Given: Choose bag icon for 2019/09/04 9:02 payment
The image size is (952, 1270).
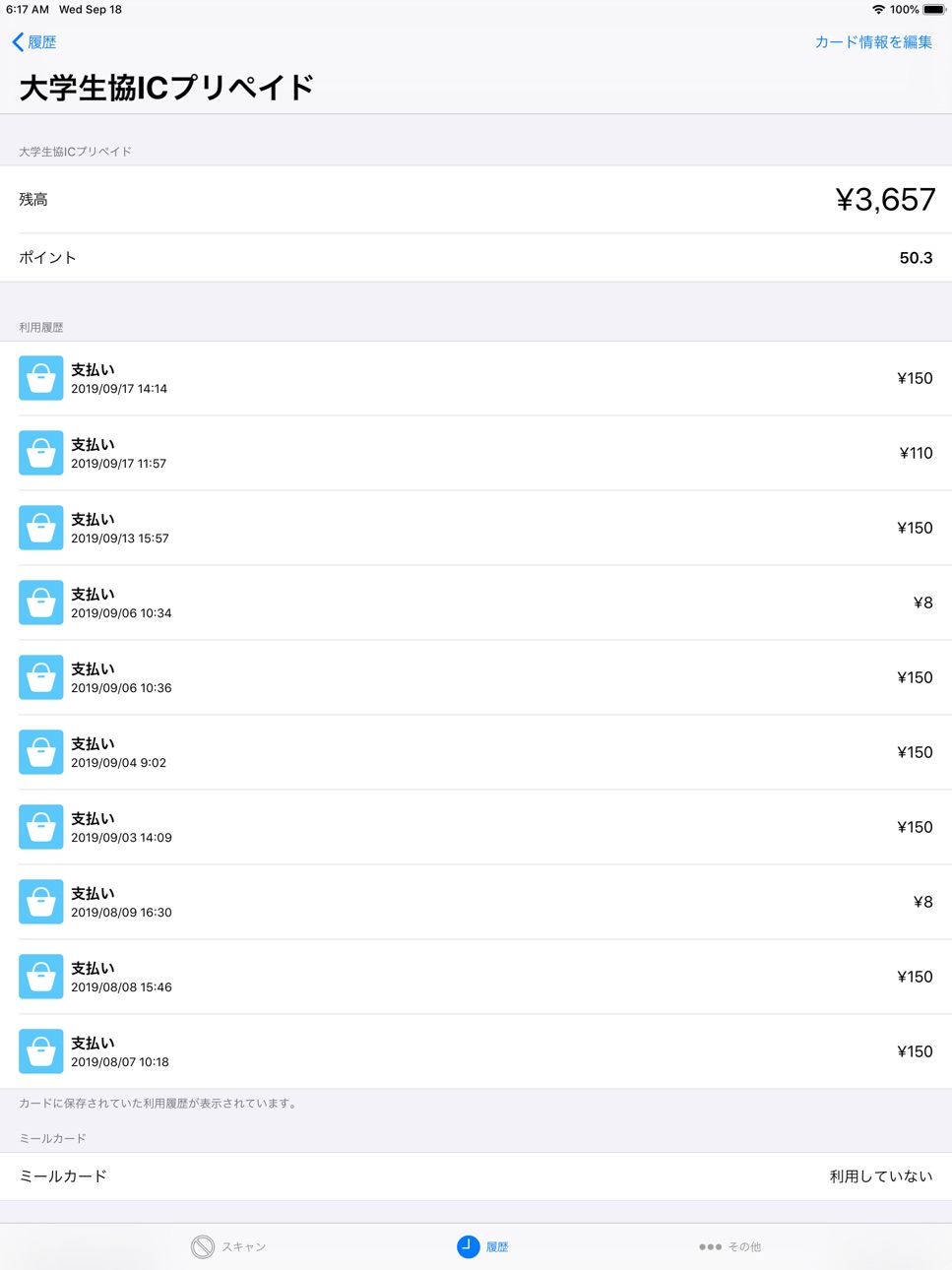Looking at the screenshot, I should tap(41, 752).
